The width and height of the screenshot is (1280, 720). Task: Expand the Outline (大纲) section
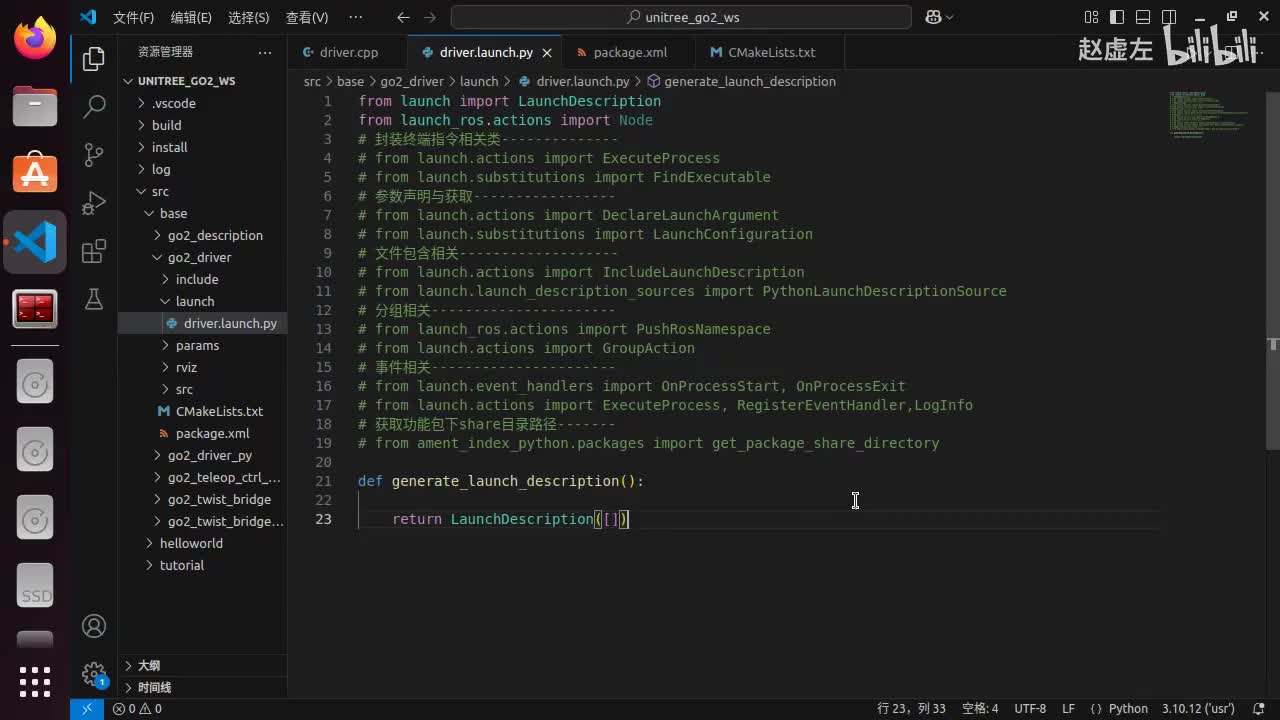click(202, 665)
